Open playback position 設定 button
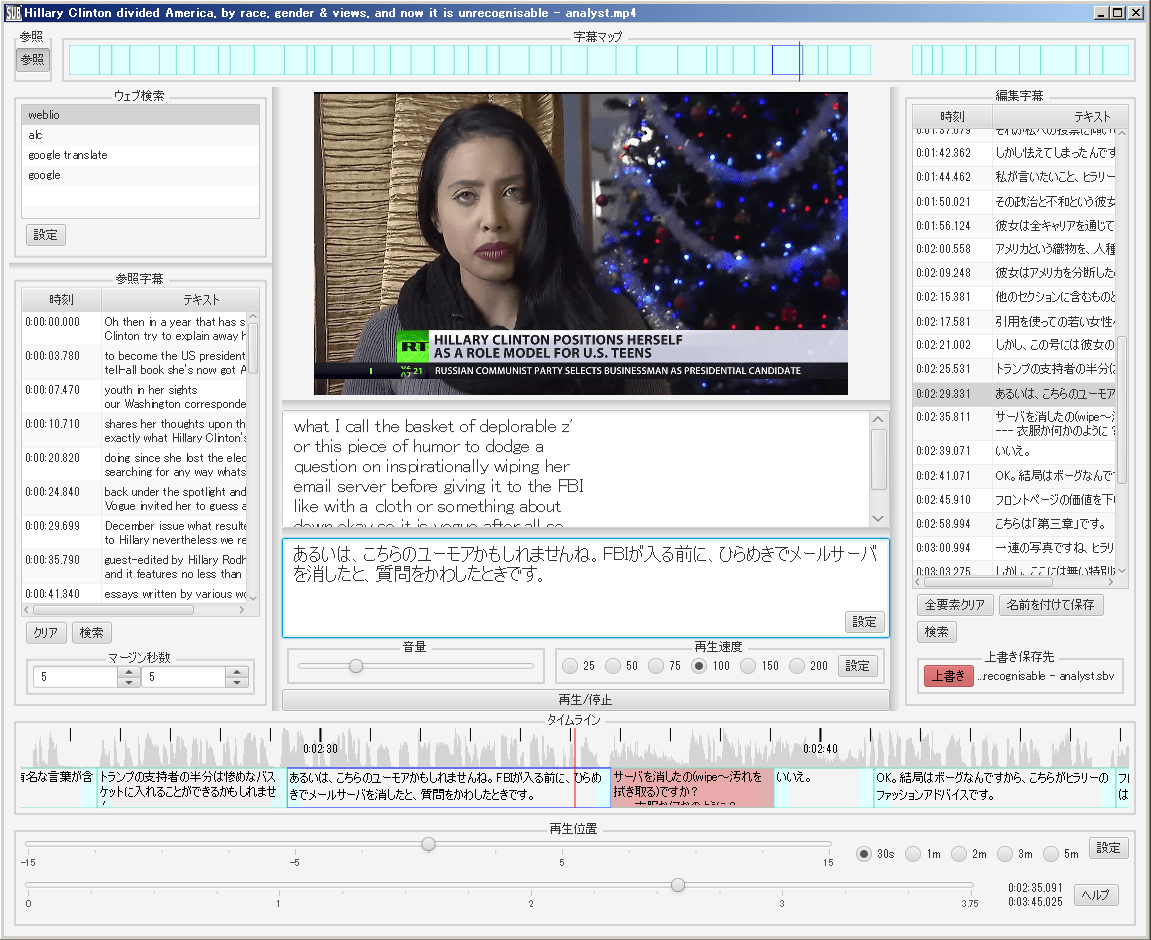 point(1108,848)
